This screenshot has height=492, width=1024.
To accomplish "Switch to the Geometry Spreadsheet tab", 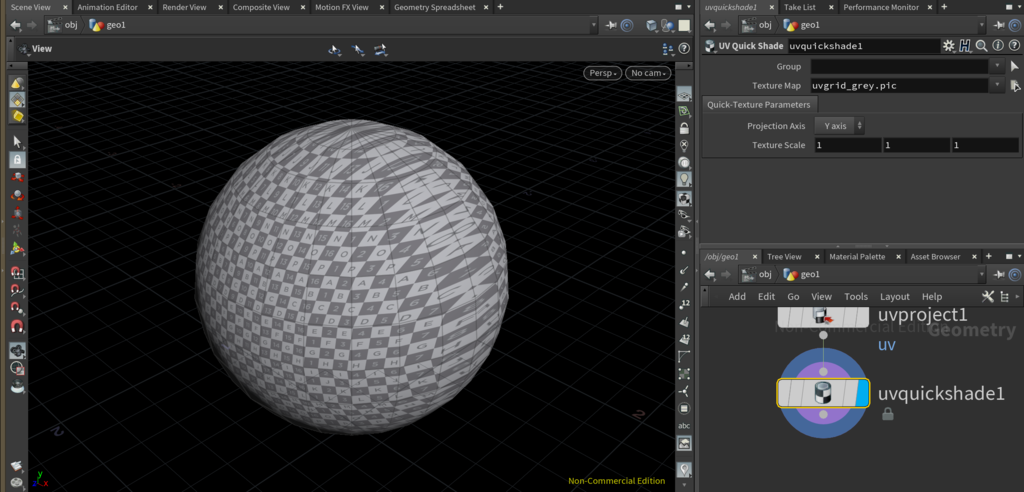I will click(434, 7).
